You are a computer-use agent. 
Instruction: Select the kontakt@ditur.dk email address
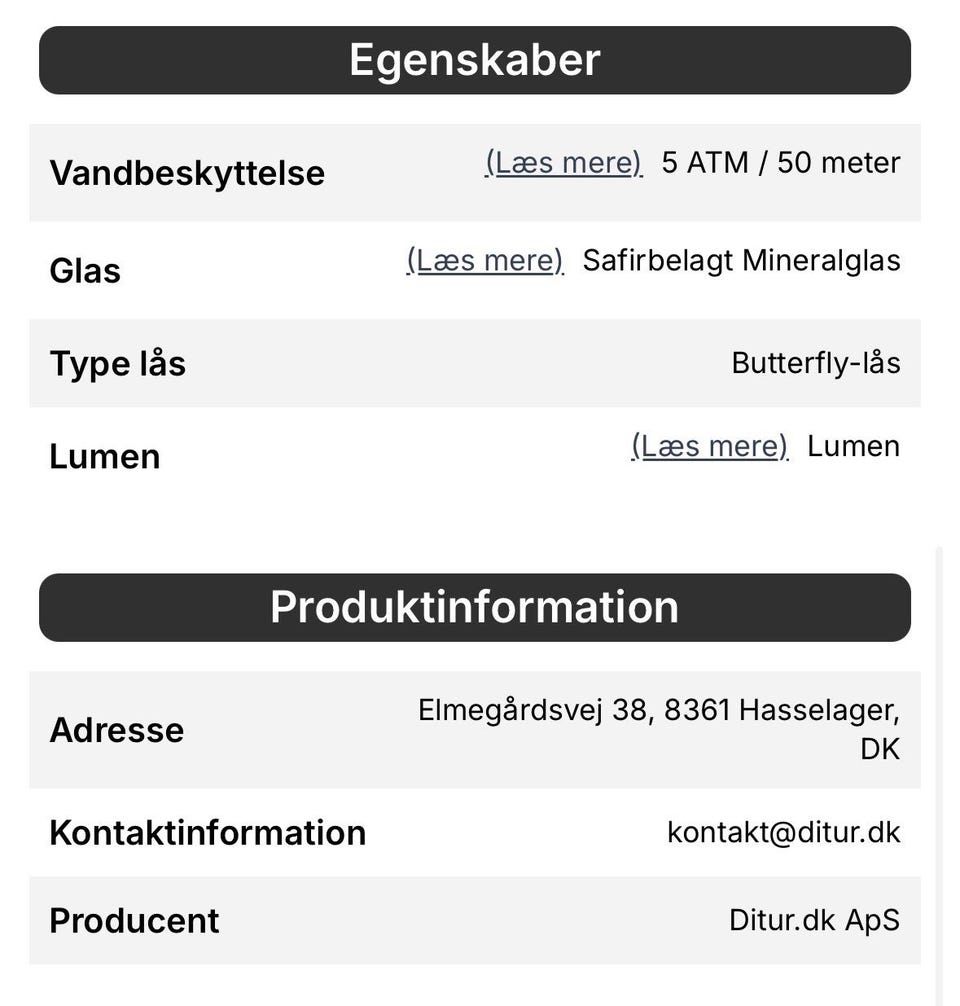[x=784, y=833]
